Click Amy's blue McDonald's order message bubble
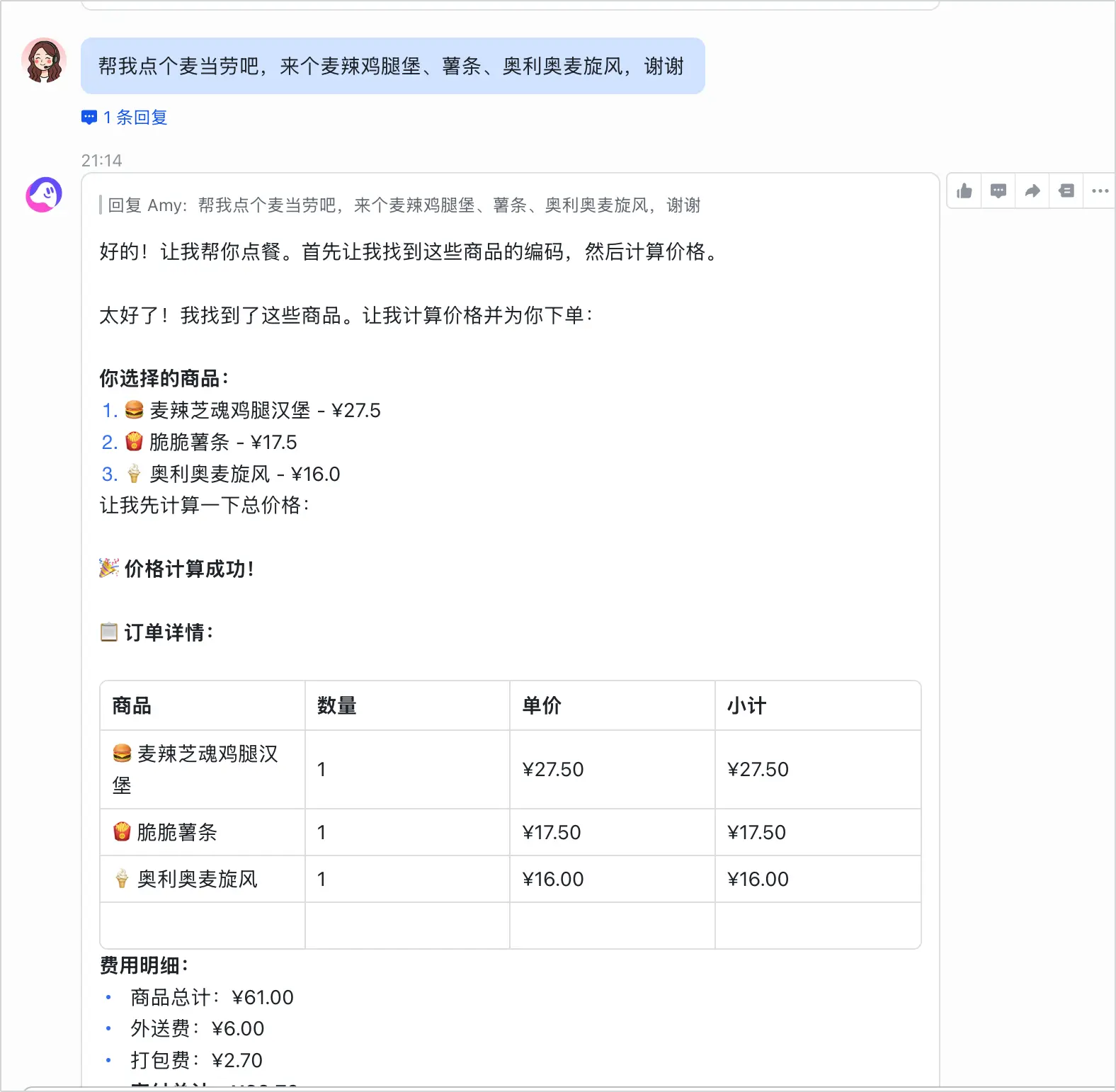Viewport: 1116px width, 1092px height. (x=393, y=66)
